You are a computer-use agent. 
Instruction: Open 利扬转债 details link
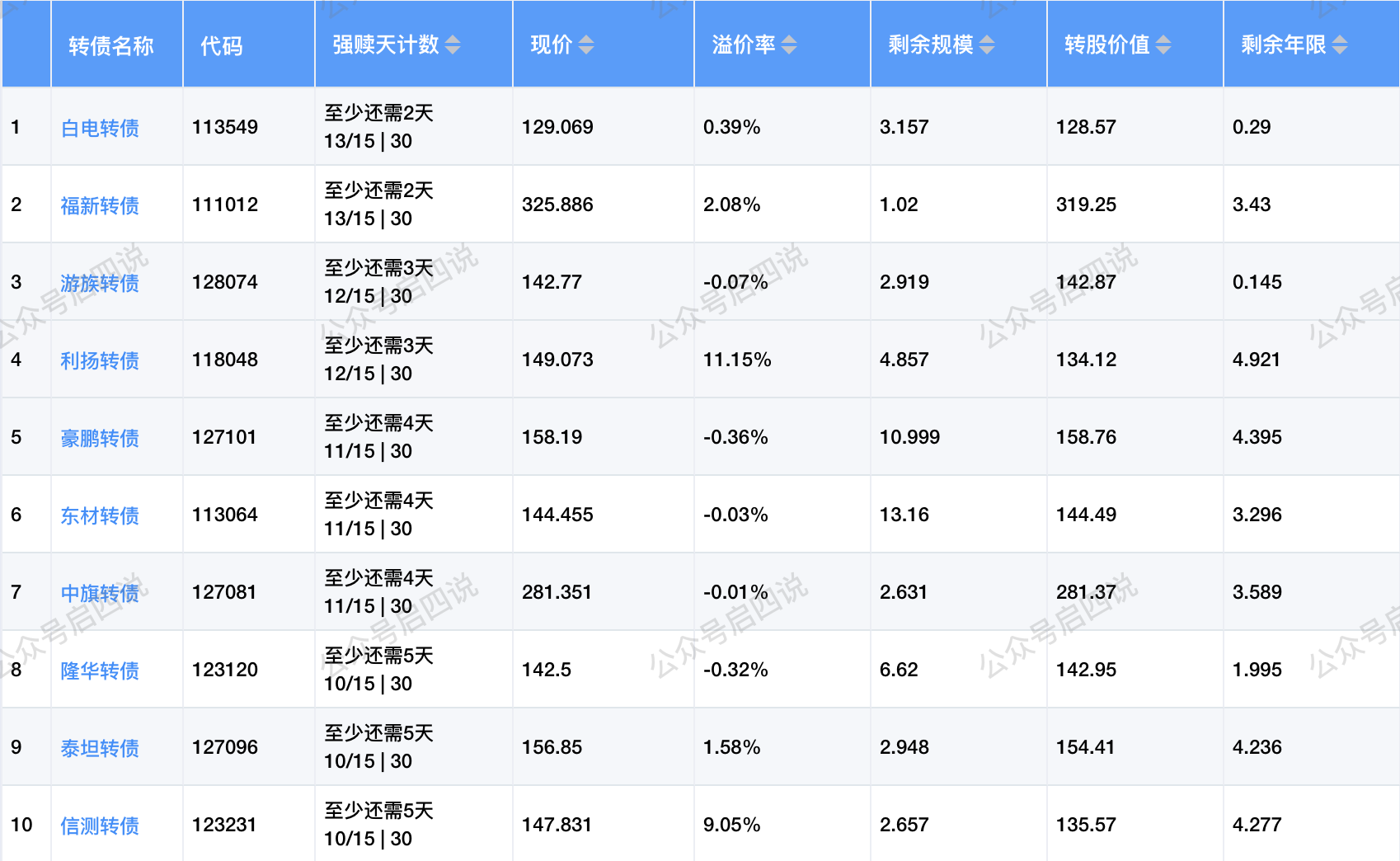(x=100, y=360)
